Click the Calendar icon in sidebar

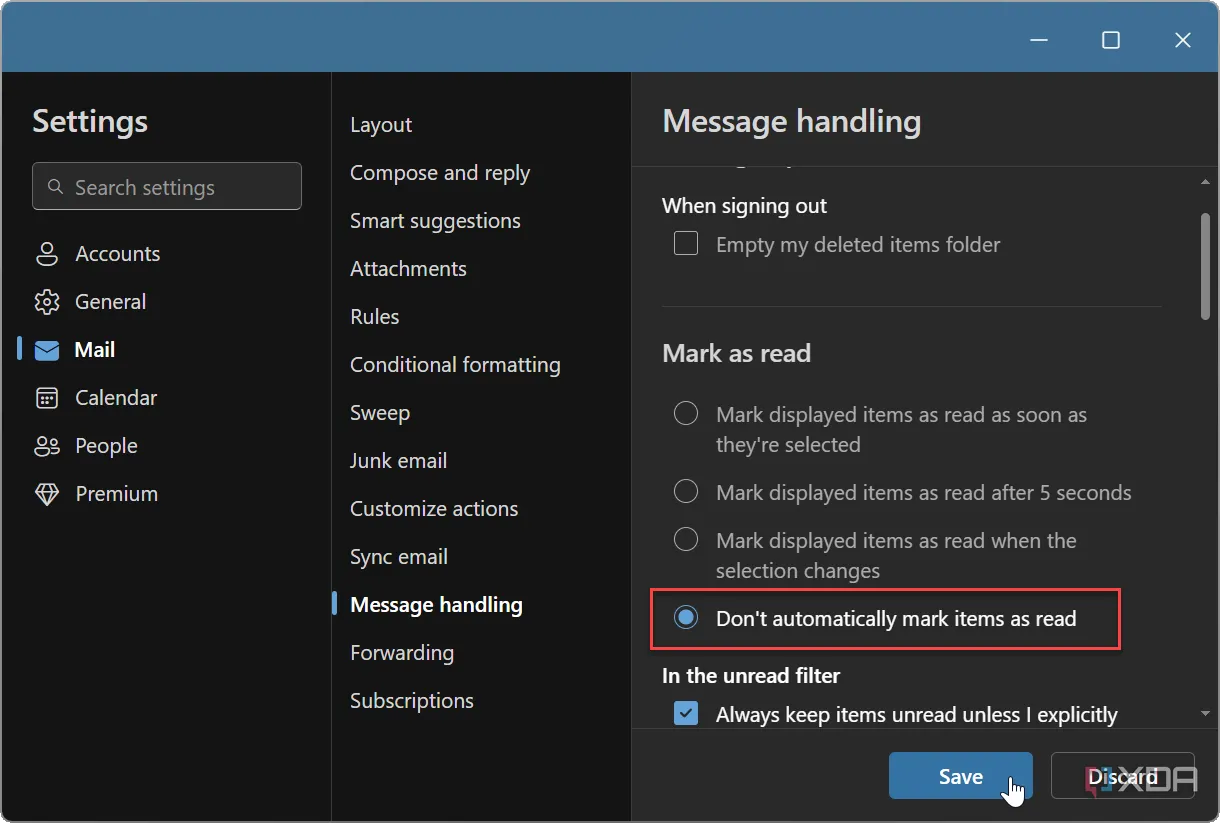click(47, 398)
